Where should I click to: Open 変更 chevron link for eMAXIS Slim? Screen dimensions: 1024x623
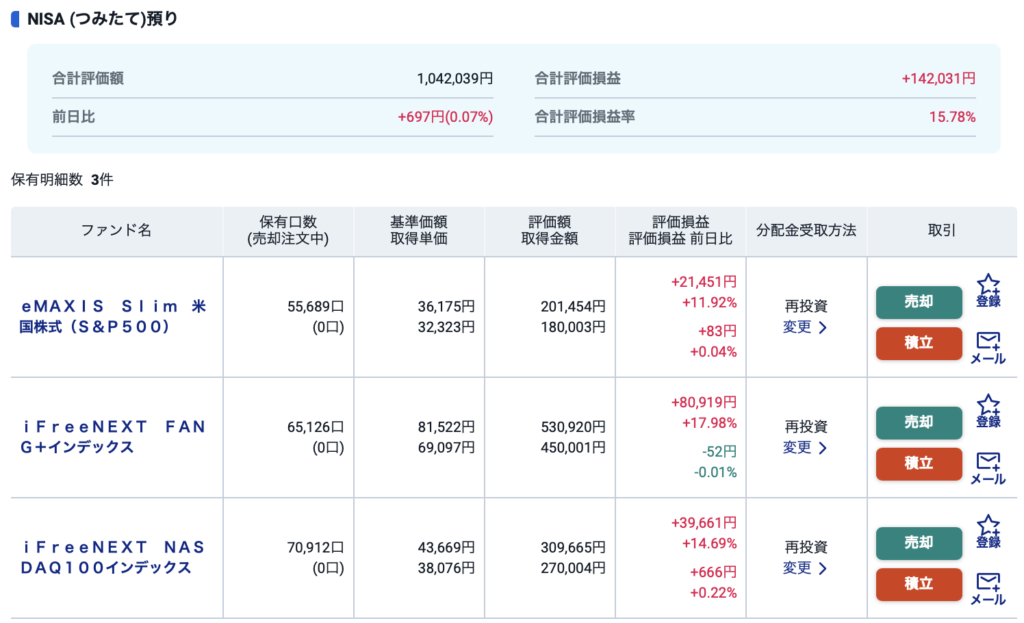[805, 327]
